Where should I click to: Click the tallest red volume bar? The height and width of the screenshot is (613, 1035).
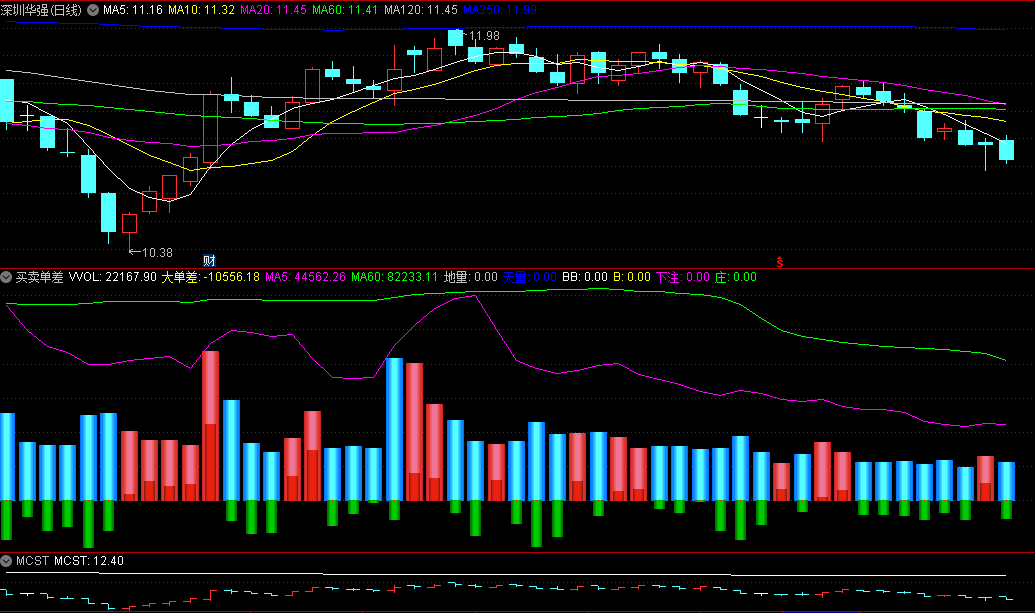pos(211,426)
